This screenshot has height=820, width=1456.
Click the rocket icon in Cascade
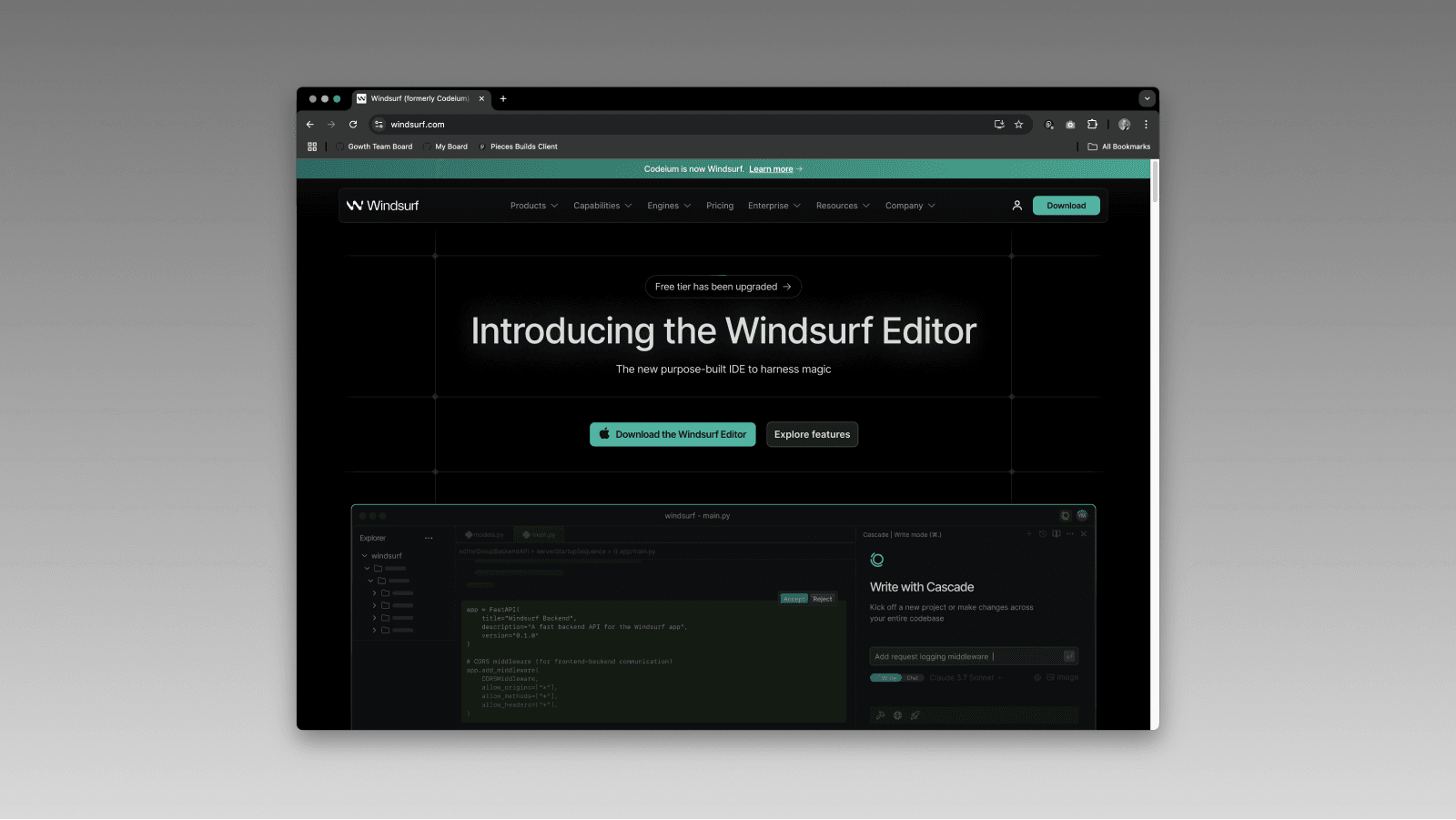(x=915, y=715)
